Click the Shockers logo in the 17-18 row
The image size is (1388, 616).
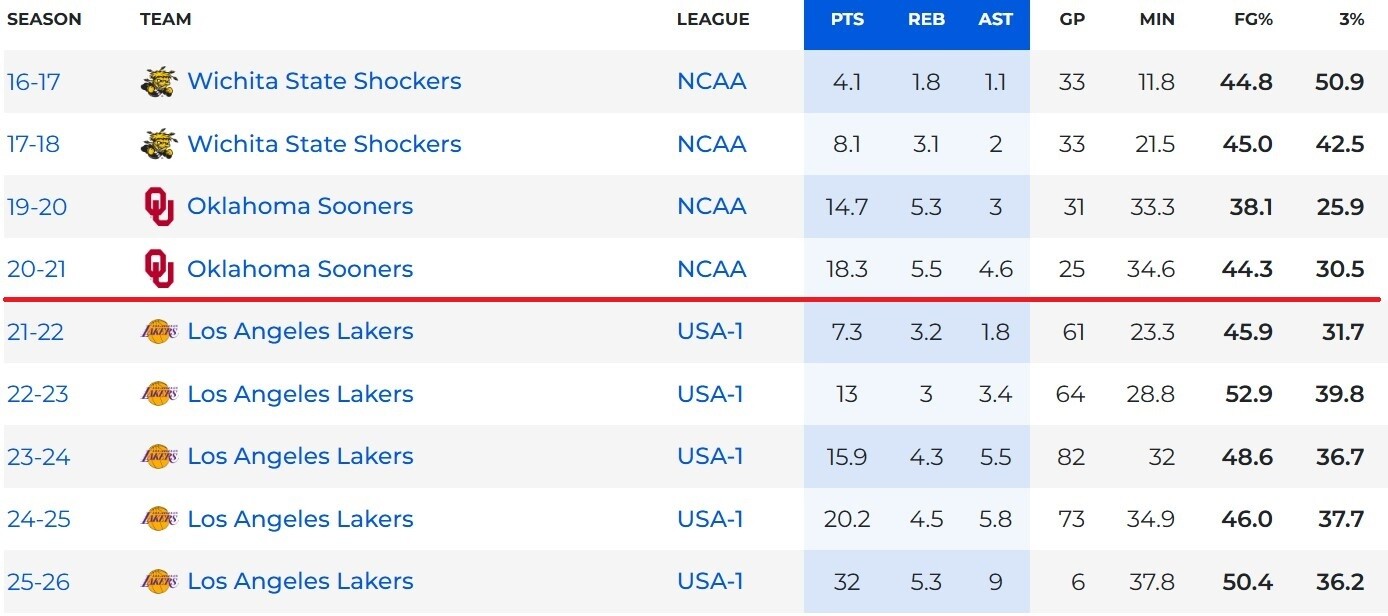pyautogui.click(x=159, y=144)
